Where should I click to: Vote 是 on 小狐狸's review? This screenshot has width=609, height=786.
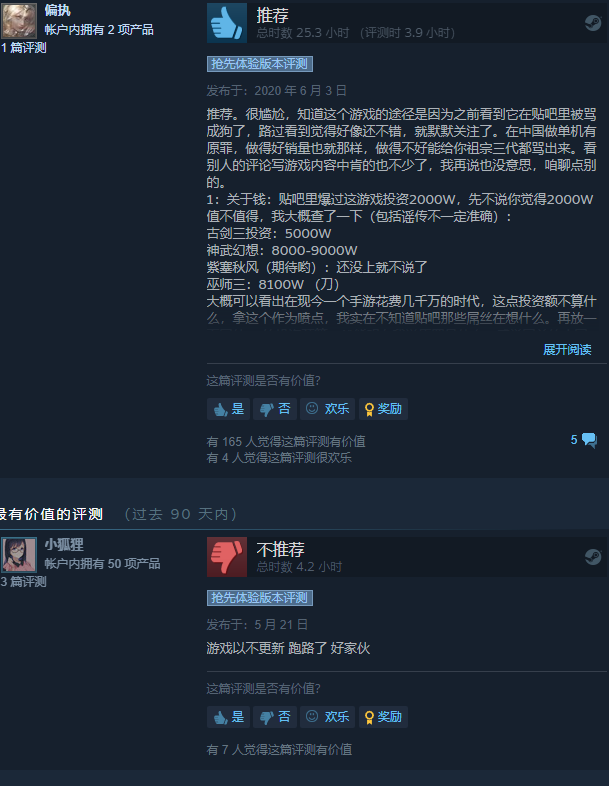point(229,717)
